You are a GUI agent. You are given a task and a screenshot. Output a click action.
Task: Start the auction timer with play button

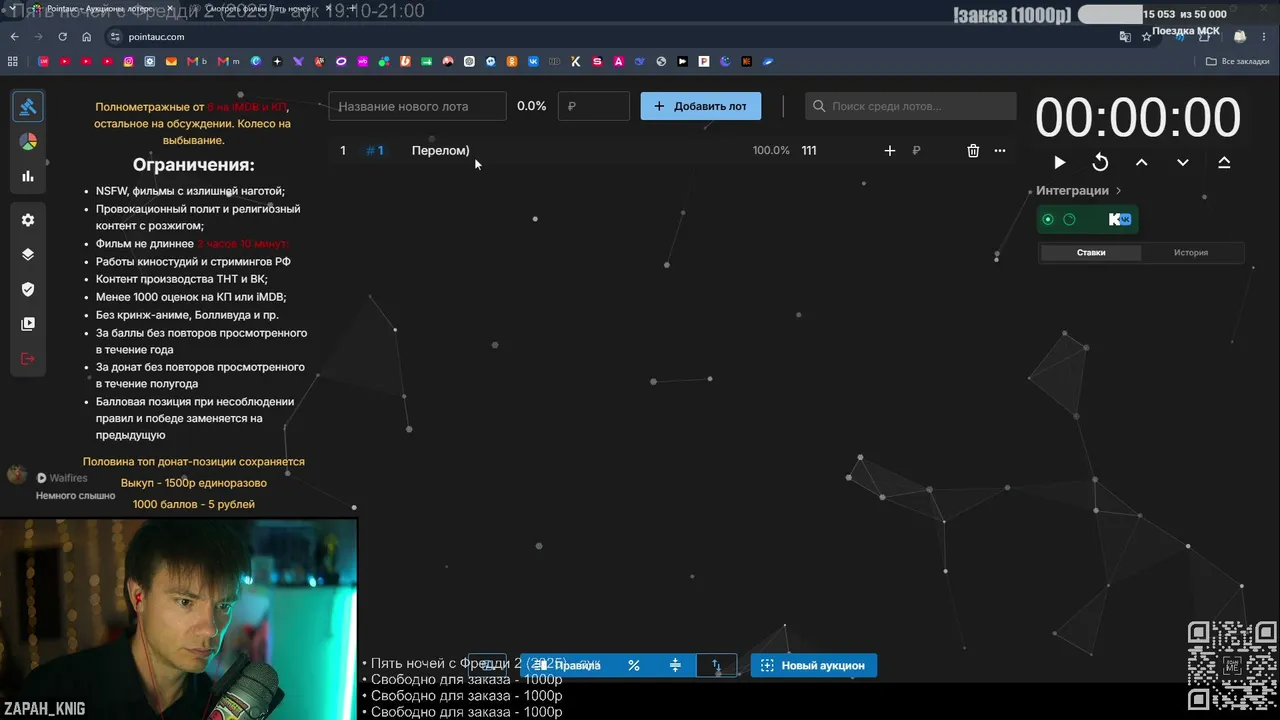click(x=1060, y=163)
